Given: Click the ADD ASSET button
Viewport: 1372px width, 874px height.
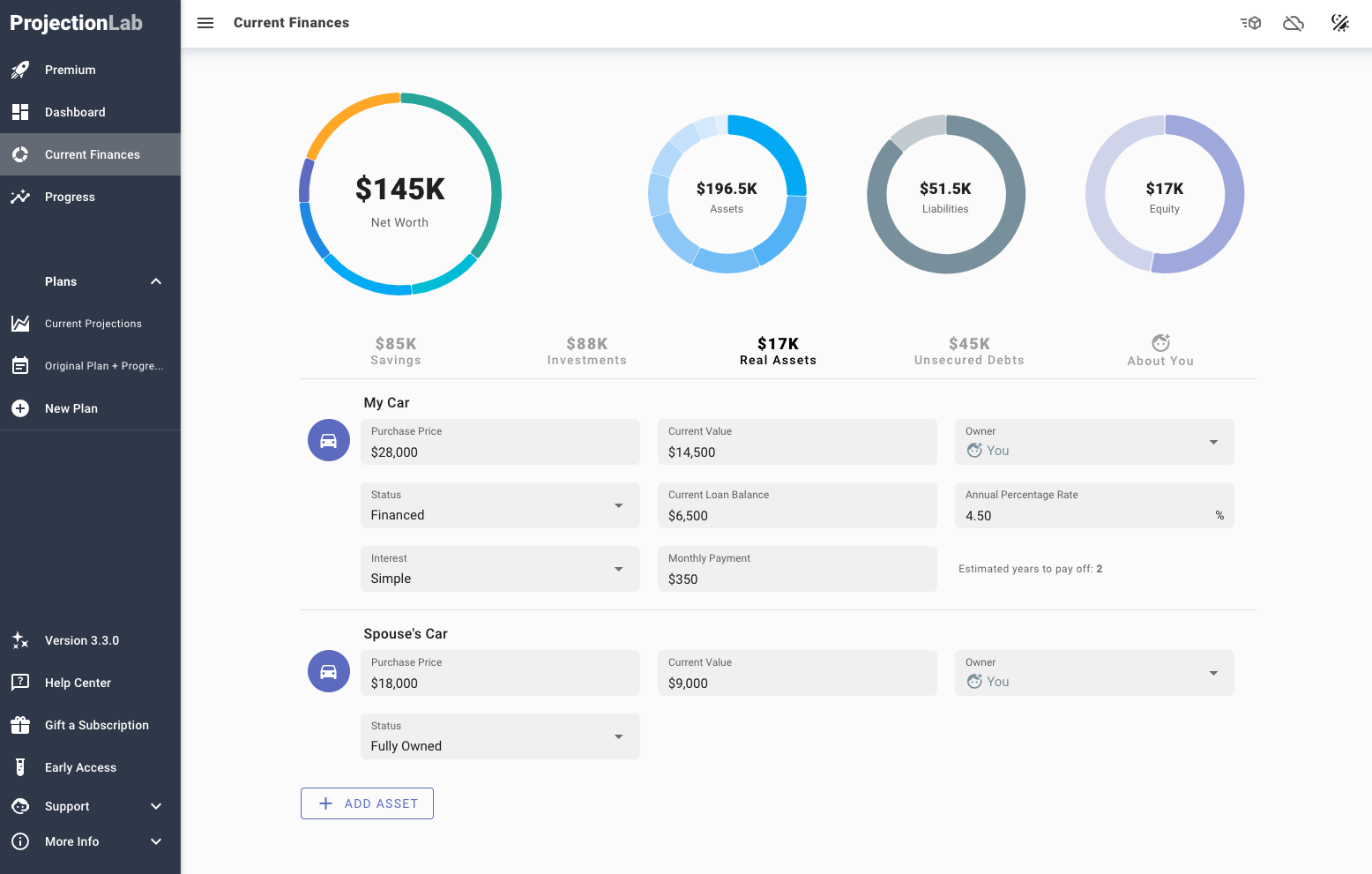Looking at the screenshot, I should [x=367, y=803].
